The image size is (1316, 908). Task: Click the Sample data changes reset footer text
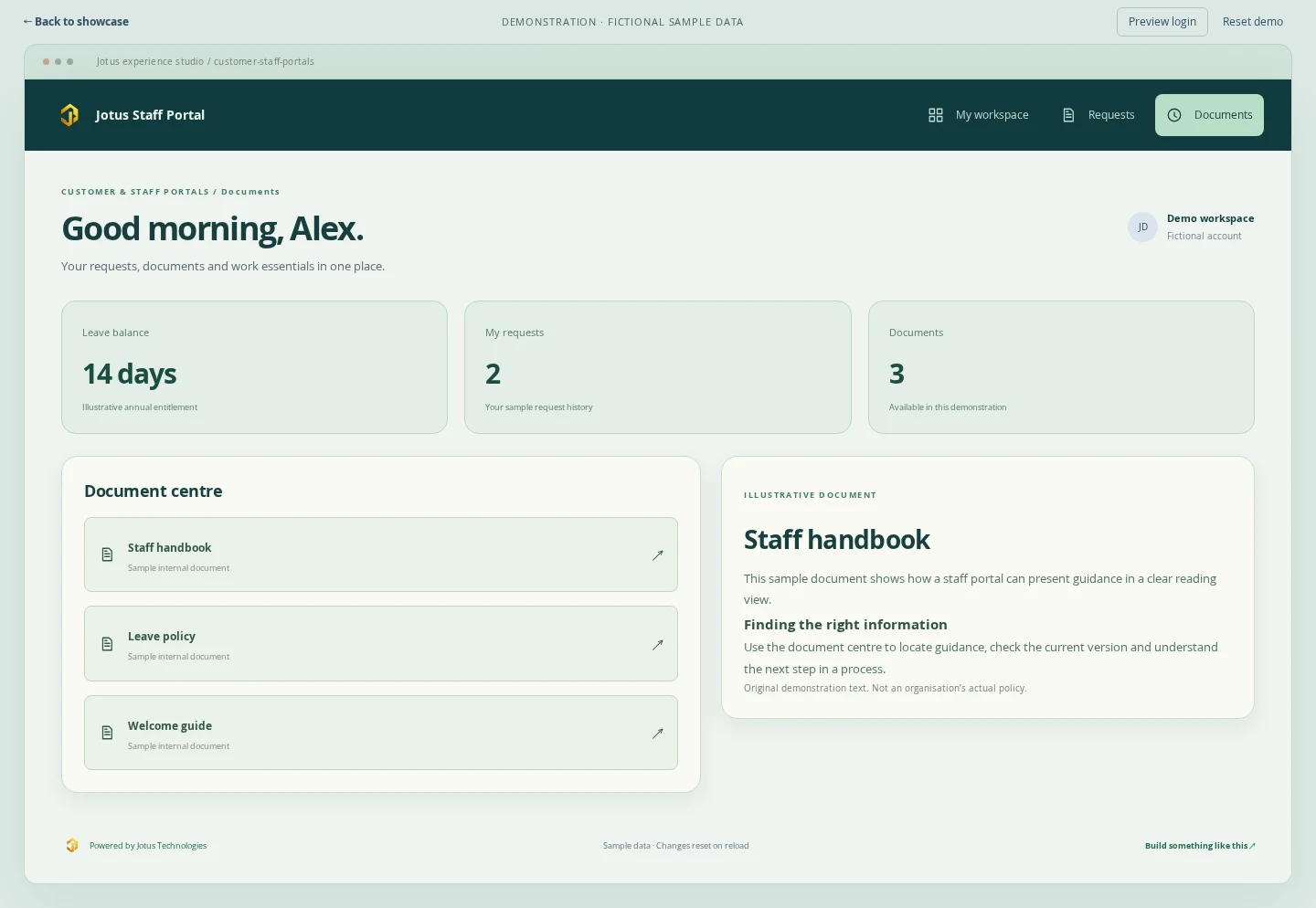676,846
